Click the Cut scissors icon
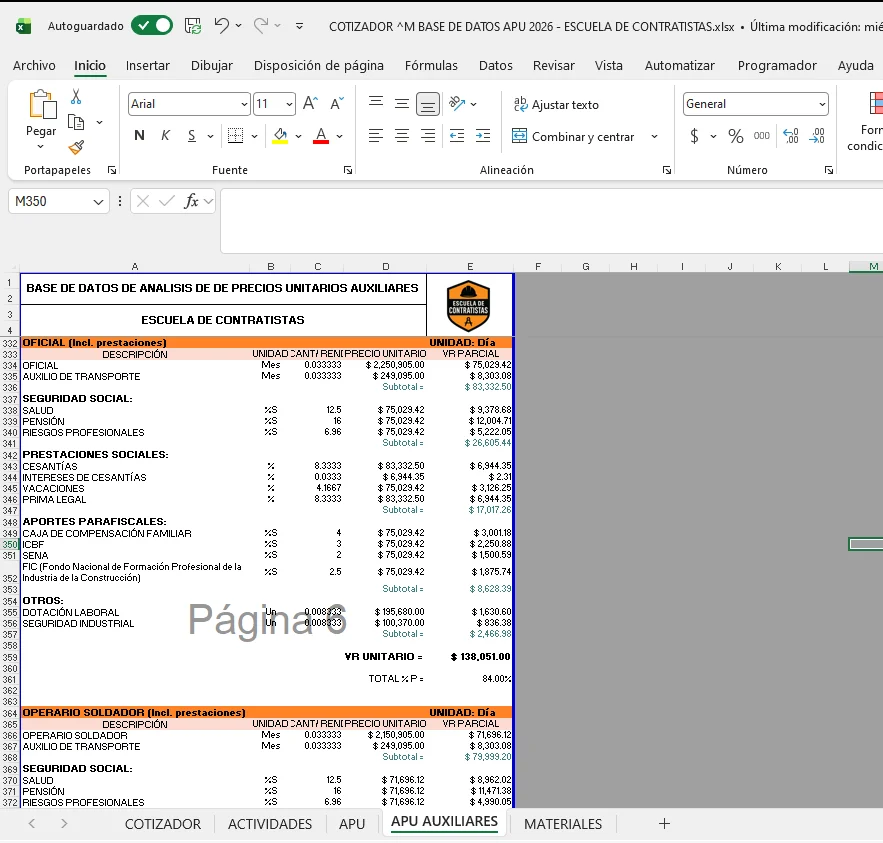The height and width of the screenshot is (843, 883). 76,97
